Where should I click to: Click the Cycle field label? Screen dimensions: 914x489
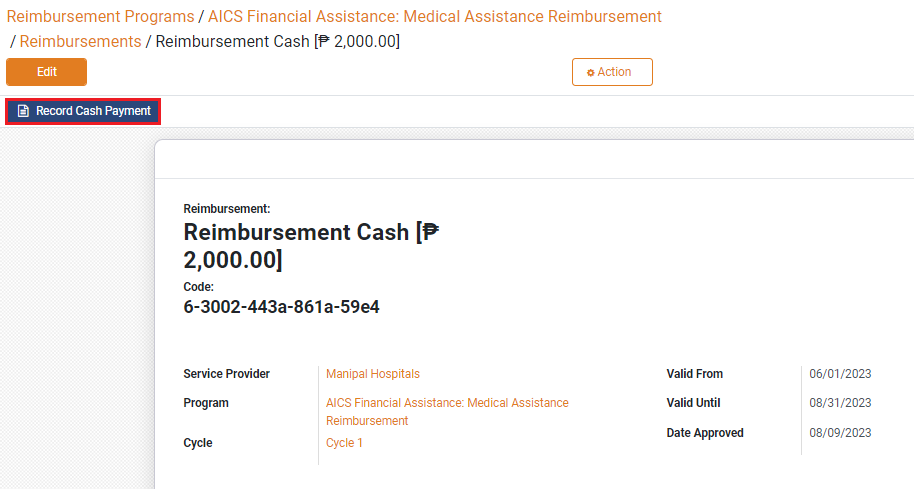tap(198, 443)
